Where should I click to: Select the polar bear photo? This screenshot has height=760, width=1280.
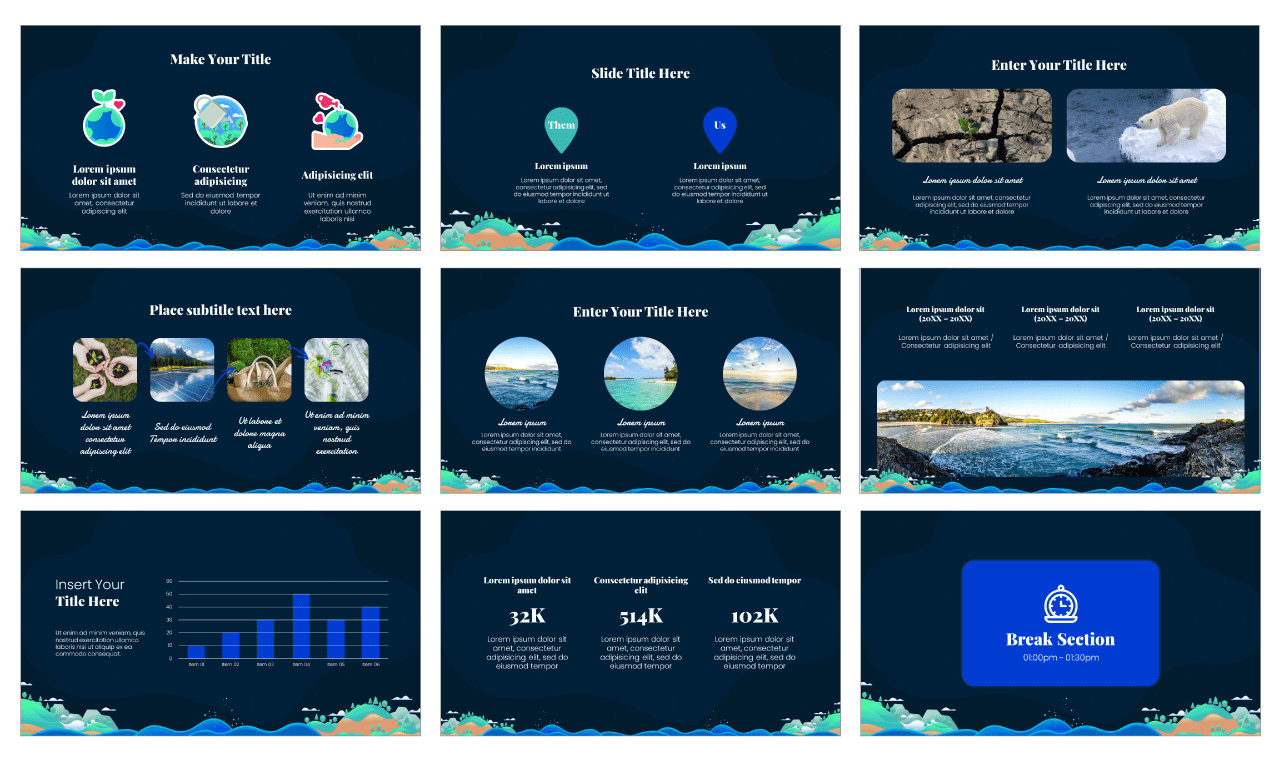[1146, 126]
